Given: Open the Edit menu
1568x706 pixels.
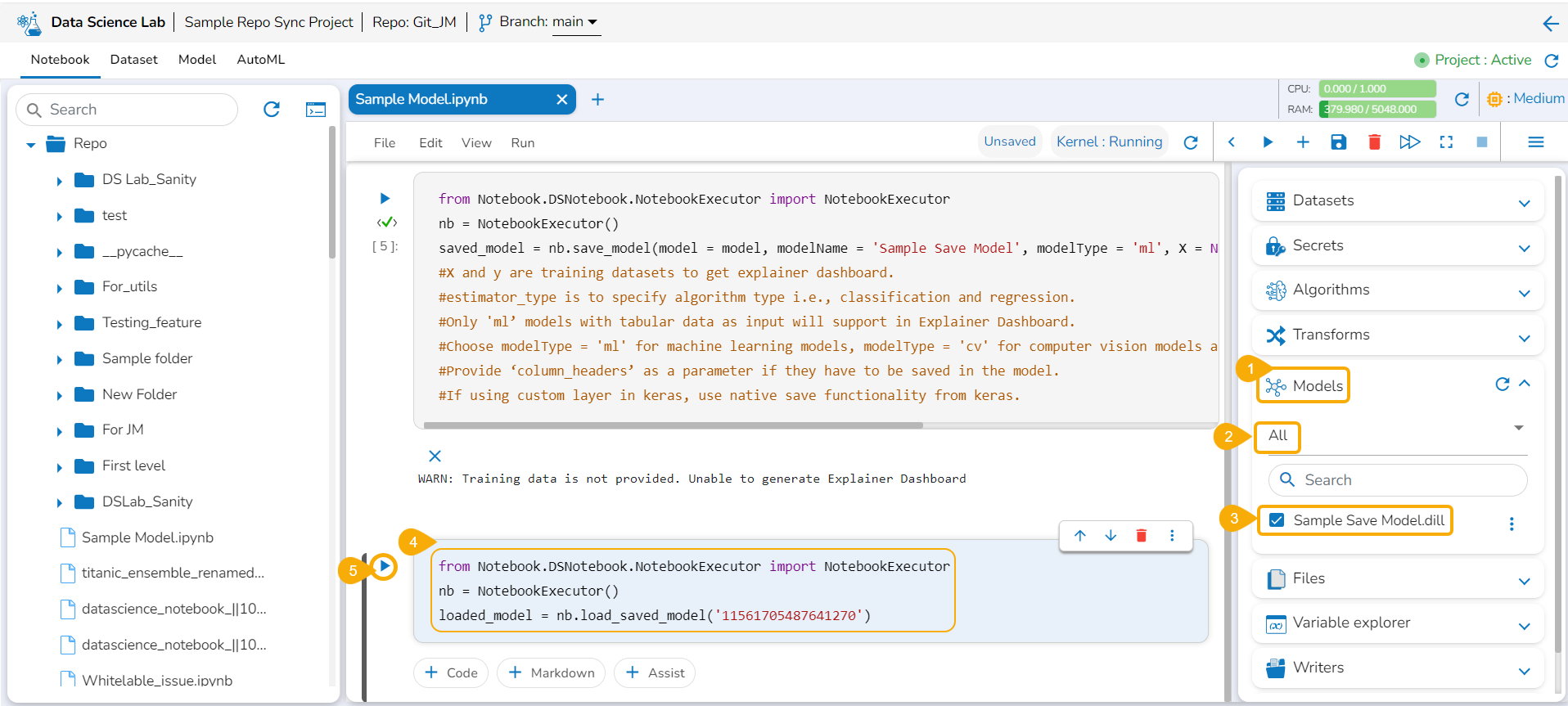Looking at the screenshot, I should coord(430,143).
